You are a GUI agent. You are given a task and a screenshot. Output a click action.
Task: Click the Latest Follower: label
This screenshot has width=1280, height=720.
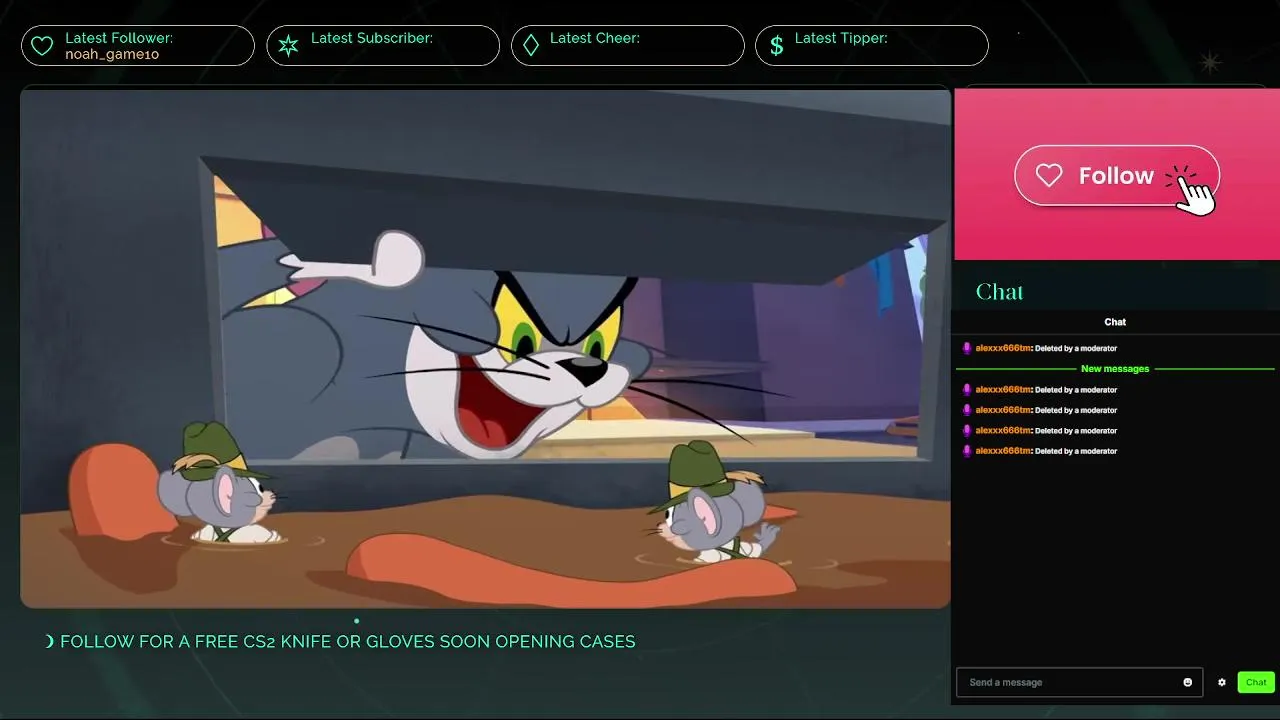click(x=119, y=38)
